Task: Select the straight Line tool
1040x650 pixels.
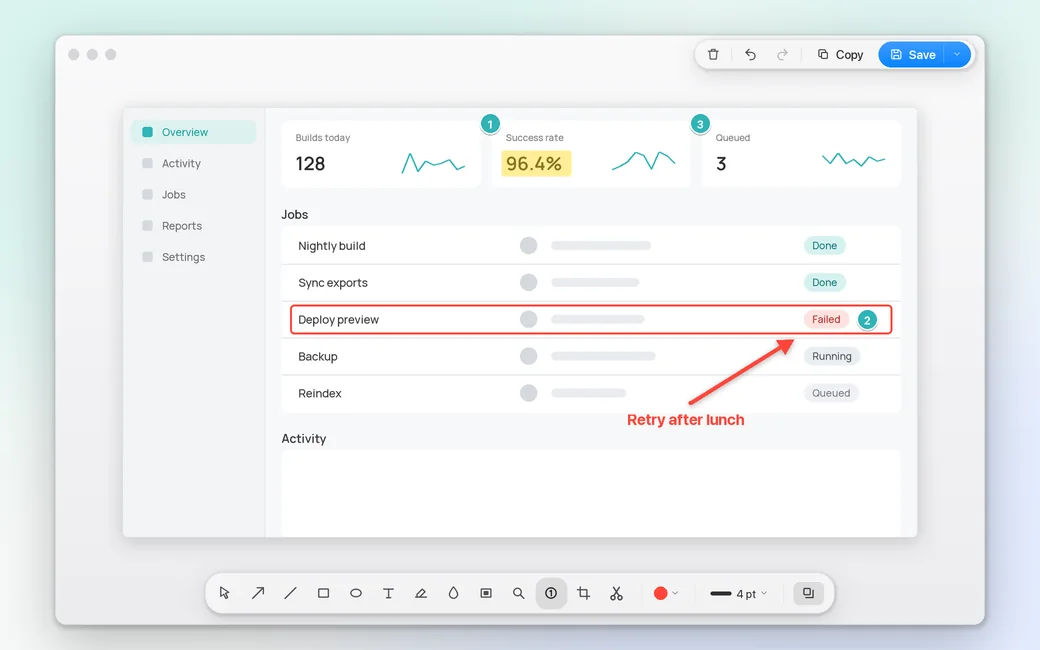Action: coord(291,593)
